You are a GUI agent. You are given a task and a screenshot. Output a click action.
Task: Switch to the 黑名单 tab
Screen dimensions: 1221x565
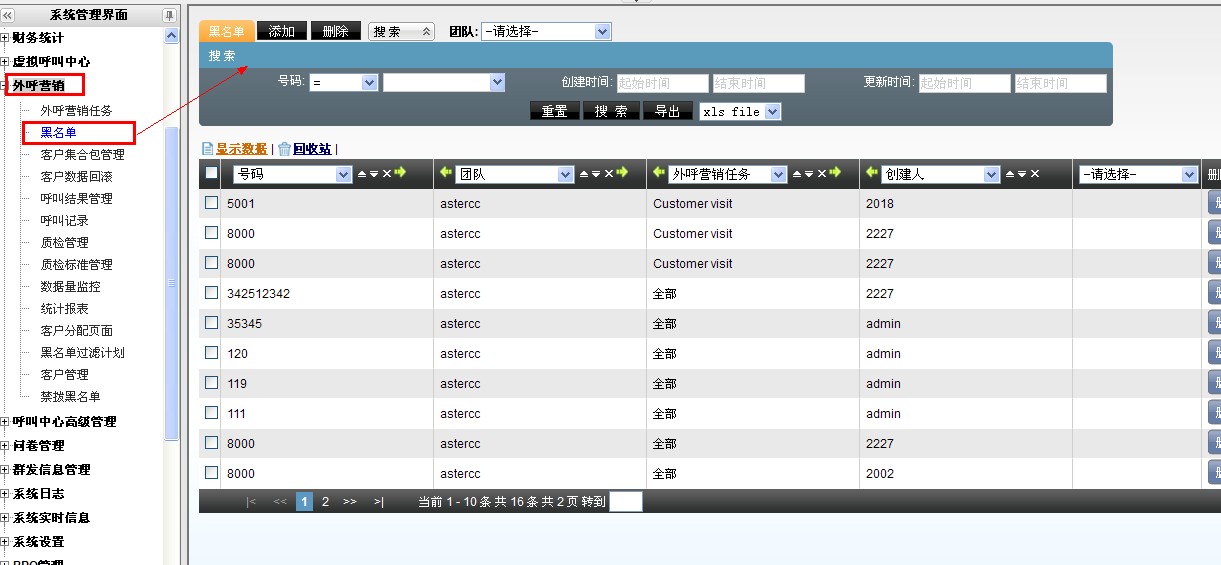[x=226, y=32]
